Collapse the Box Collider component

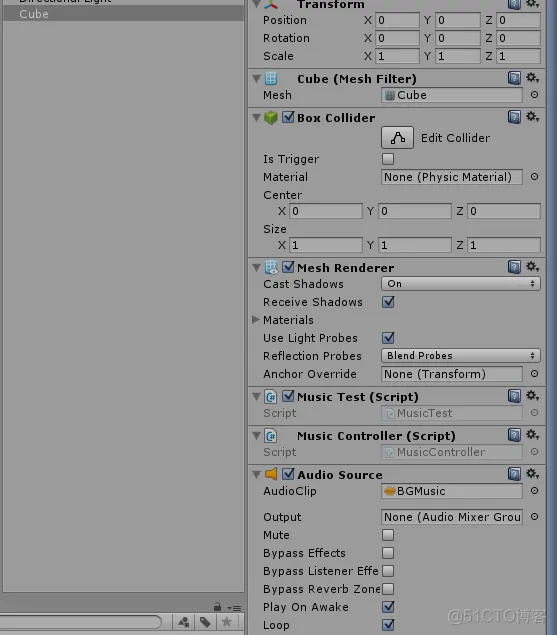pos(256,118)
